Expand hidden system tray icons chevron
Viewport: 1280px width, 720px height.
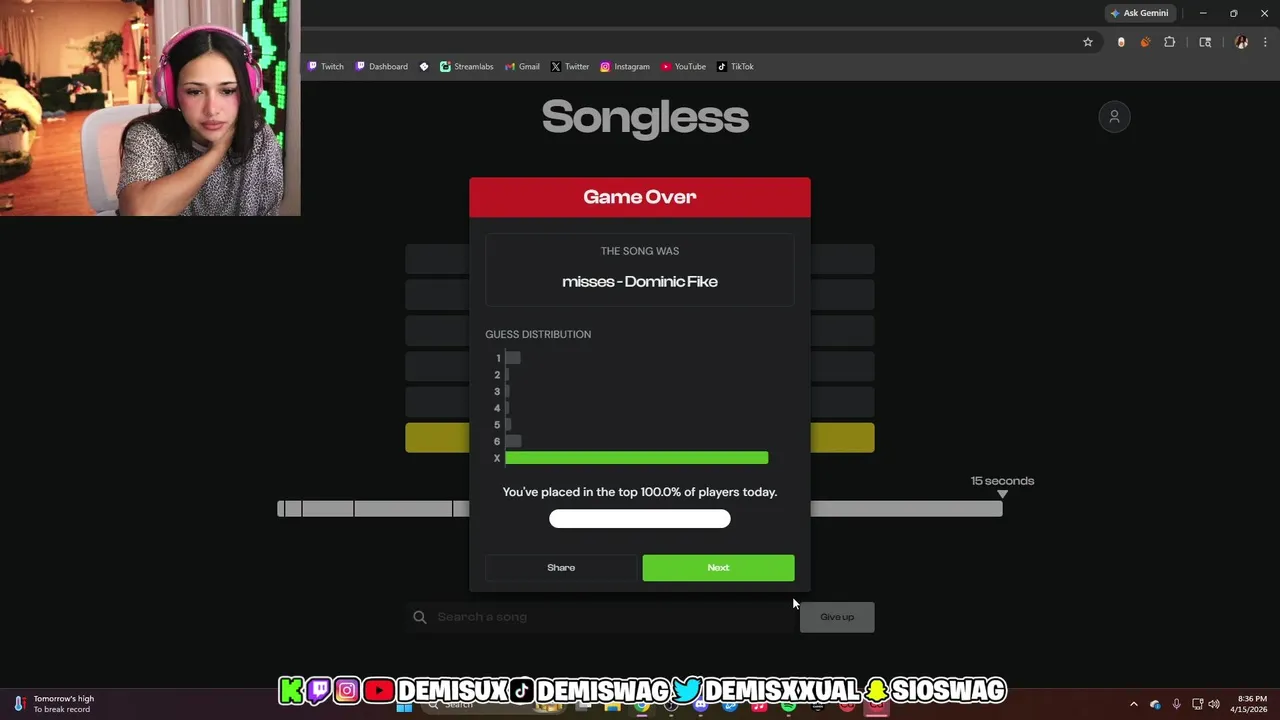pos(1133,704)
